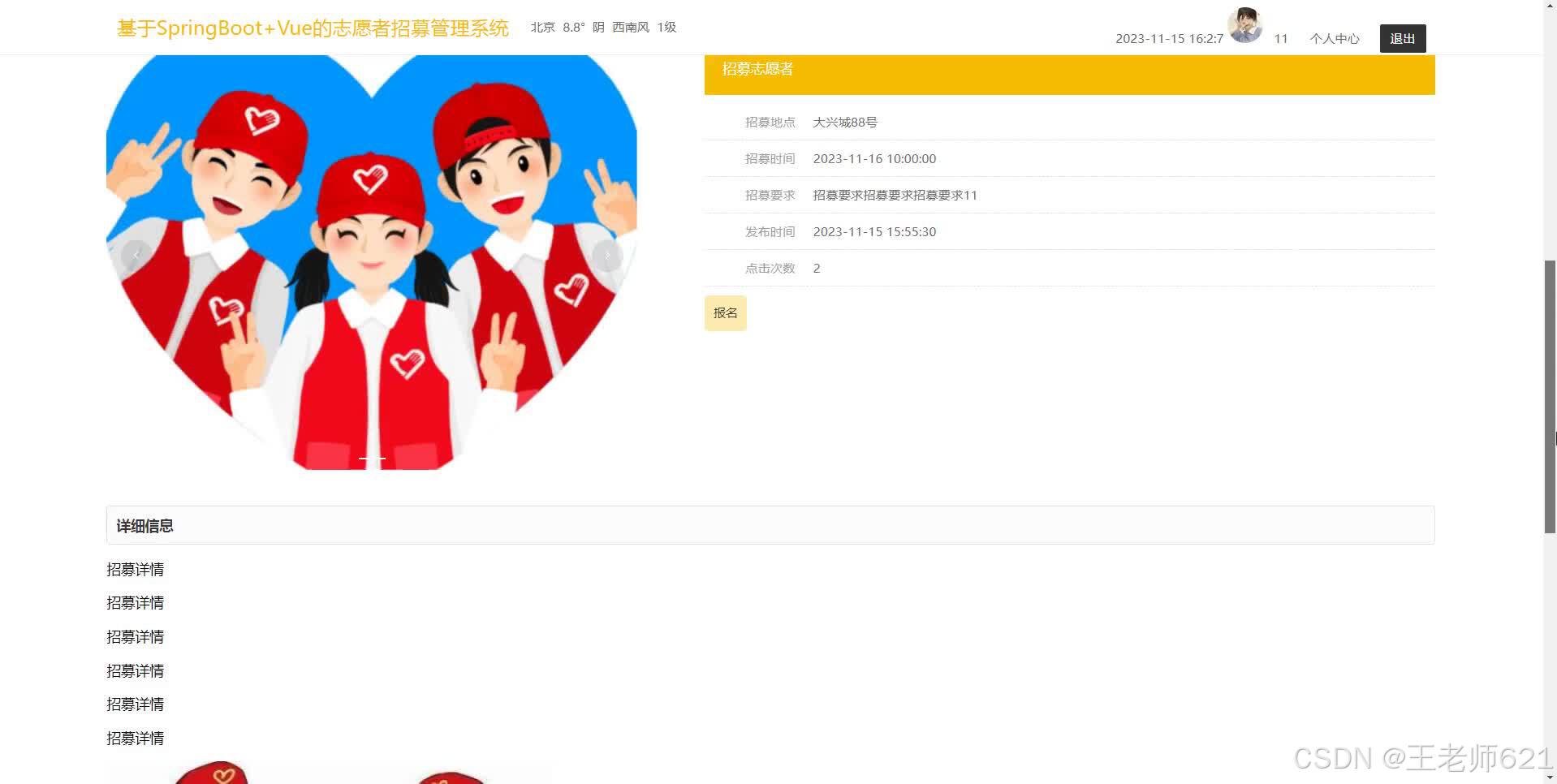Screen dimensions: 1557x784
Task: Click the weather city 北京
Action: (x=543, y=27)
